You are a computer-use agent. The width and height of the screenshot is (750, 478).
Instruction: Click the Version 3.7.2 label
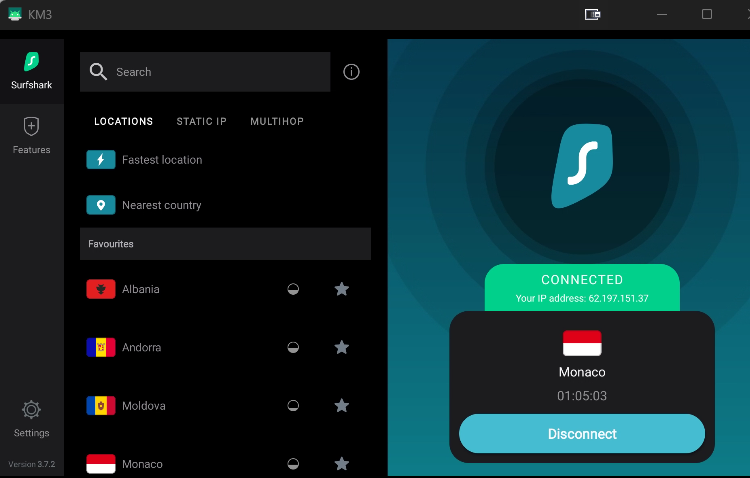tap(32, 464)
